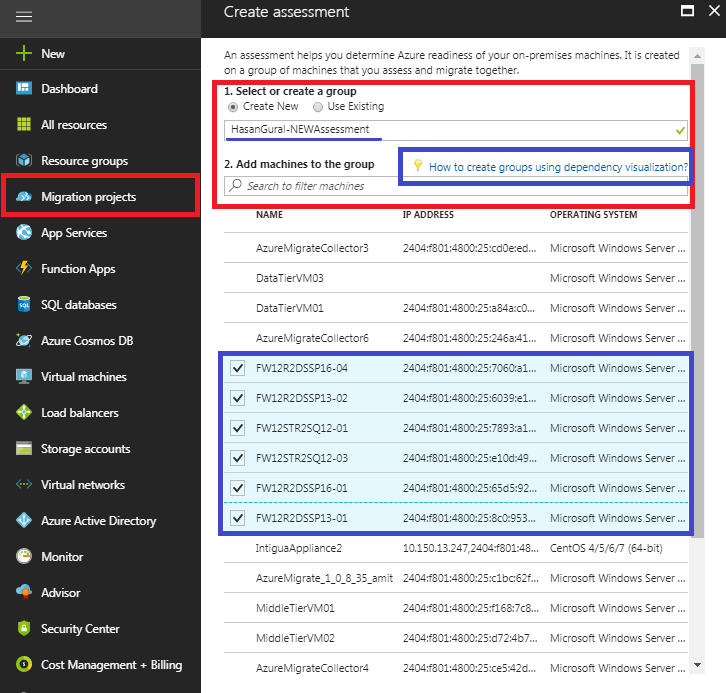Viewport: 726px width, 693px height.
Task: Uncheck the FW12STR2SQ12-03 machine checkbox
Action: click(x=238, y=458)
